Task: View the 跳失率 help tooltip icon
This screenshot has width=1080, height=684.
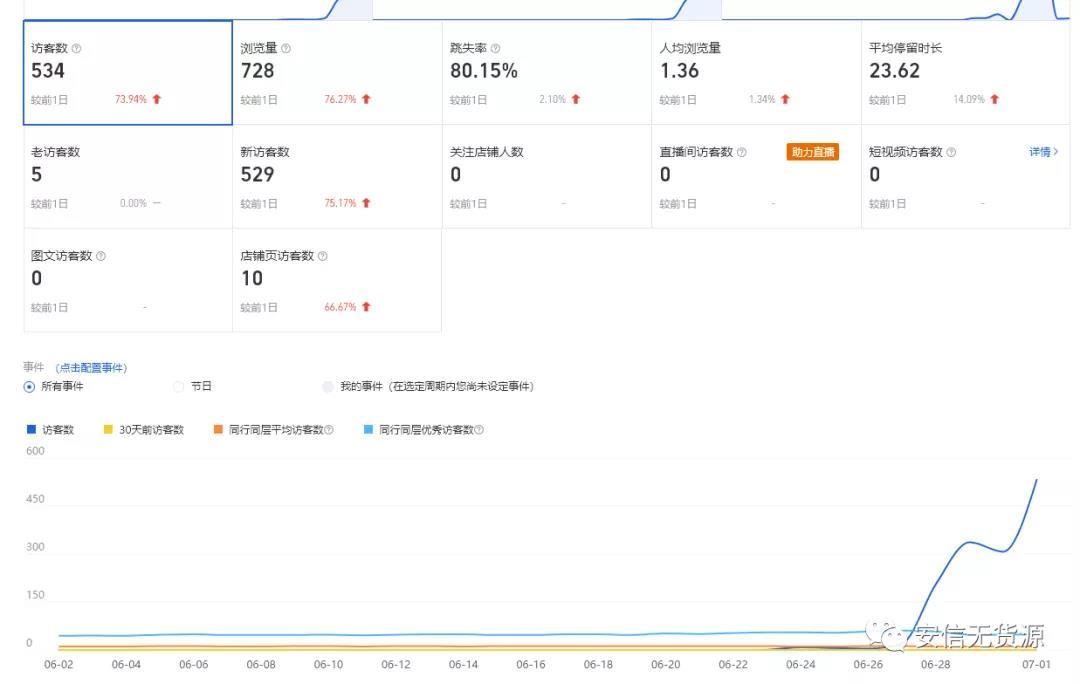Action: pyautogui.click(x=497, y=47)
